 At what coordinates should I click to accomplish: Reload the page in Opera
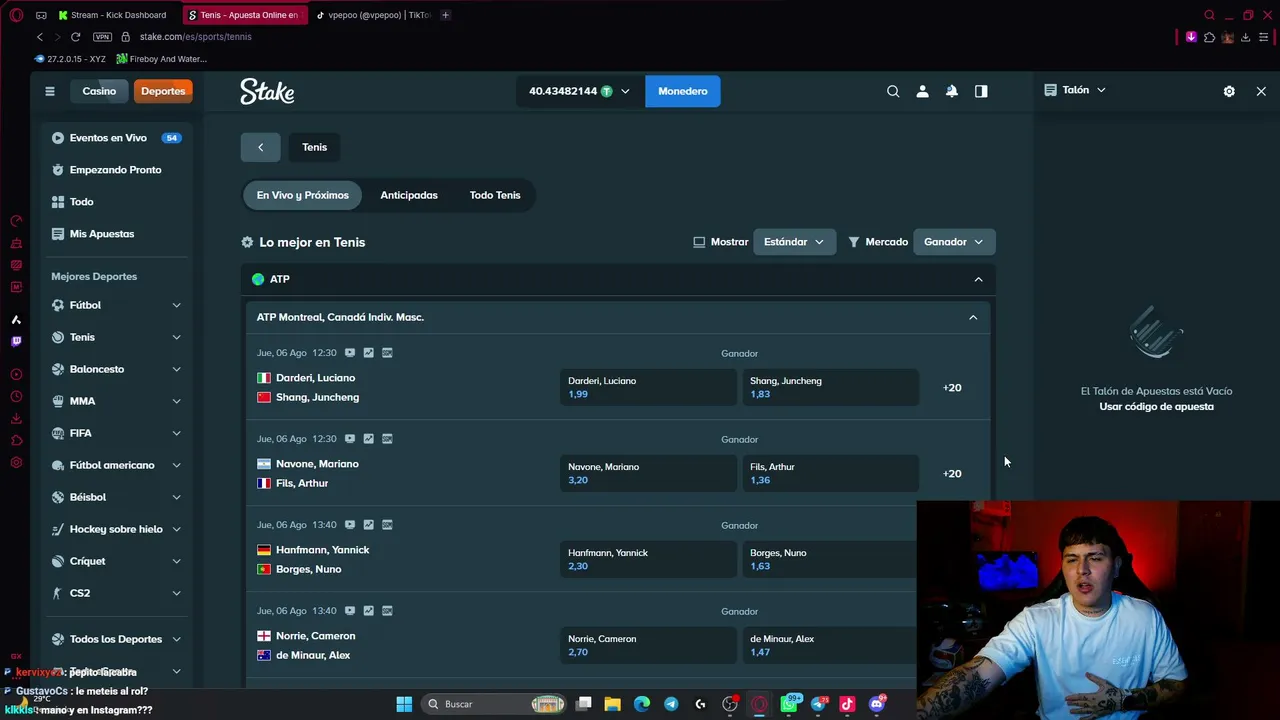click(x=75, y=37)
